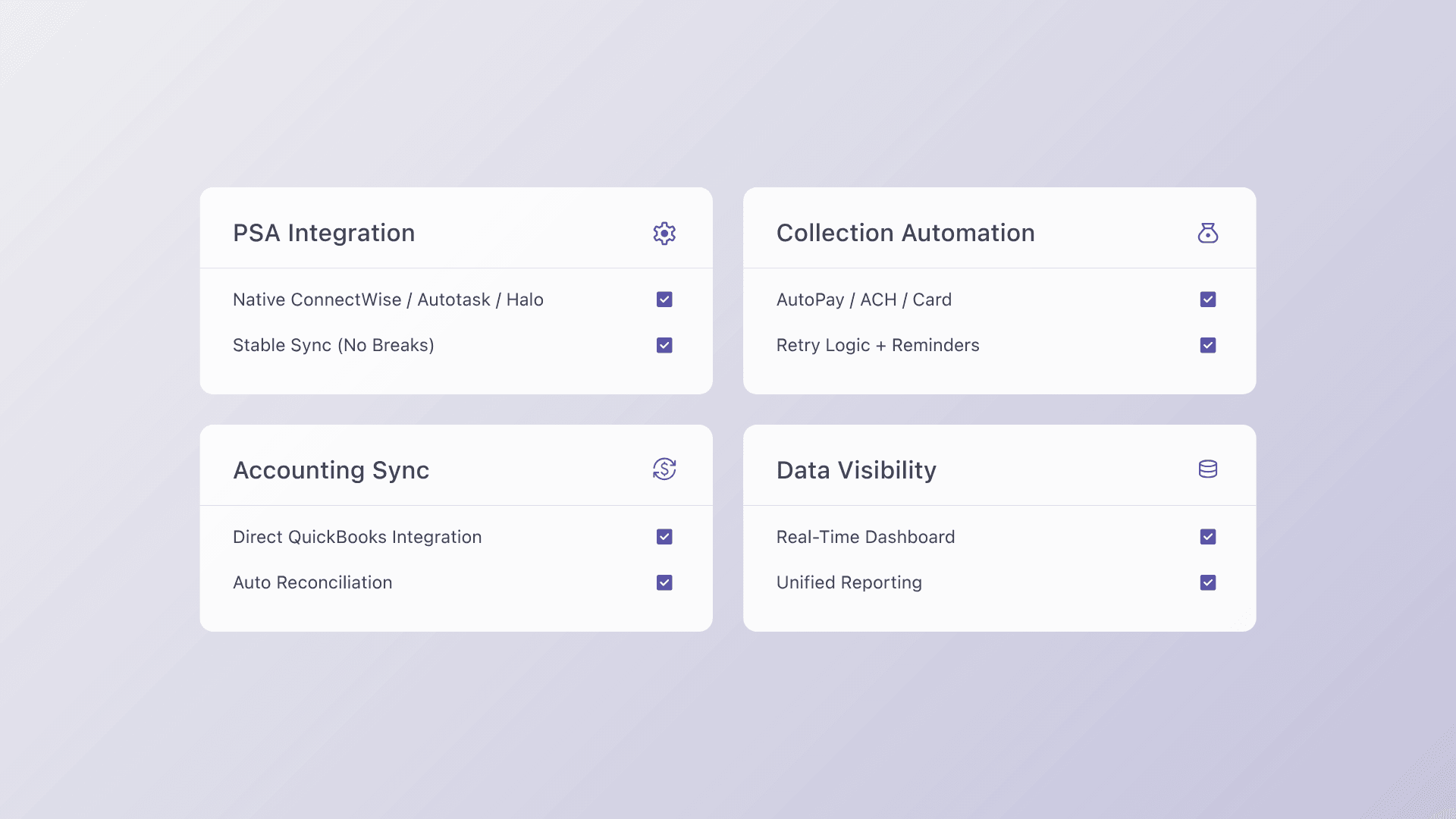Toggle the AutoPay / ACH / Card checkbox
The width and height of the screenshot is (1456, 819).
tap(1208, 300)
